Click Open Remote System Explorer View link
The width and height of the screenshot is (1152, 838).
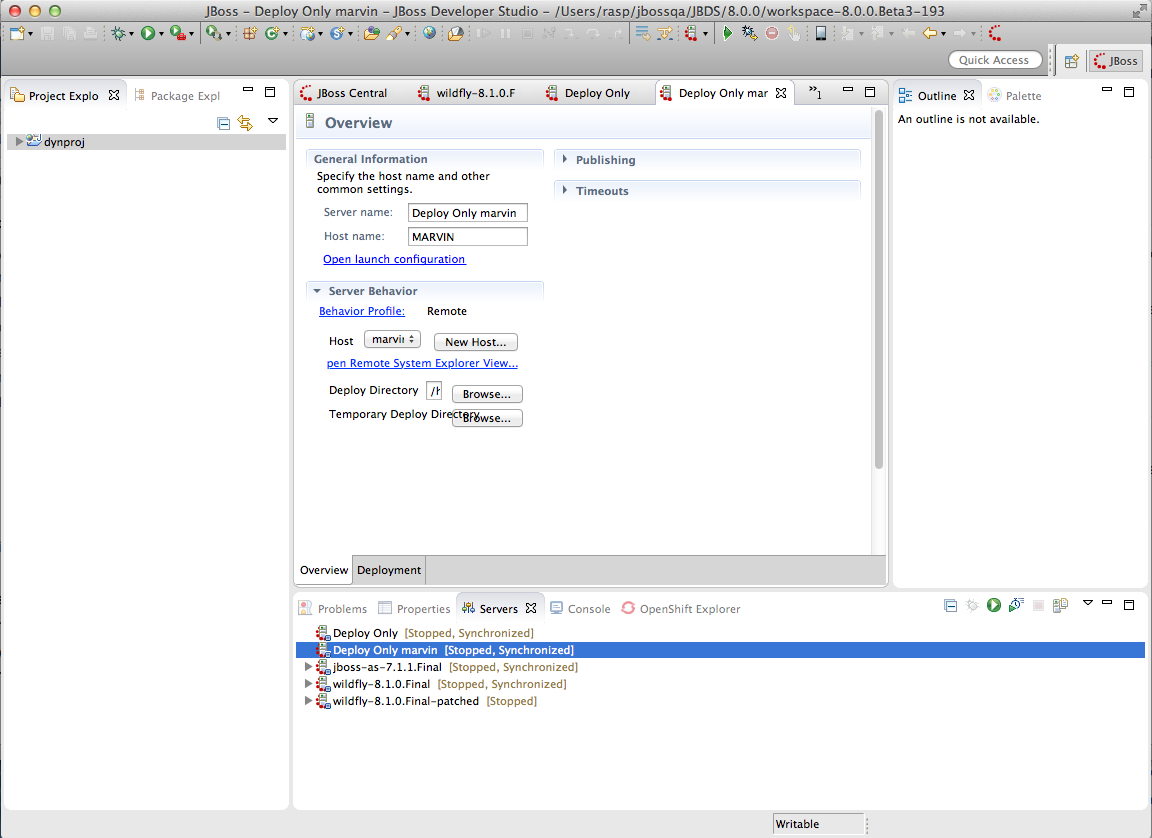pos(422,363)
